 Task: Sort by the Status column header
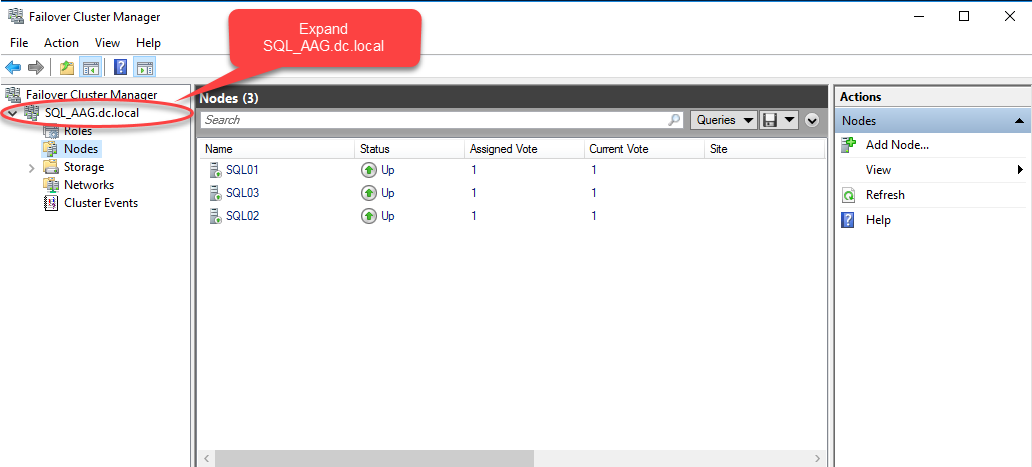(x=410, y=149)
